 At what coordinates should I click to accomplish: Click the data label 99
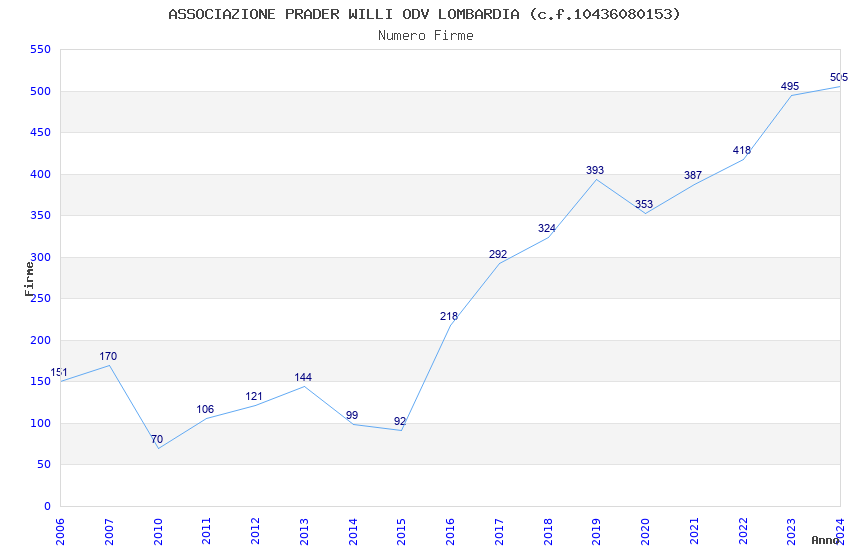(x=352, y=415)
